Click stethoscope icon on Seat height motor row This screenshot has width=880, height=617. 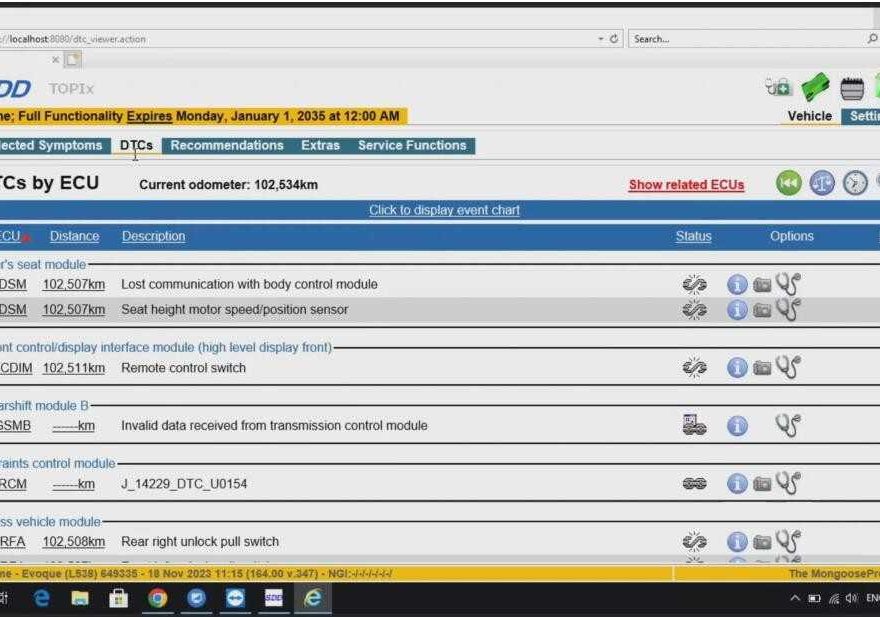click(x=788, y=309)
